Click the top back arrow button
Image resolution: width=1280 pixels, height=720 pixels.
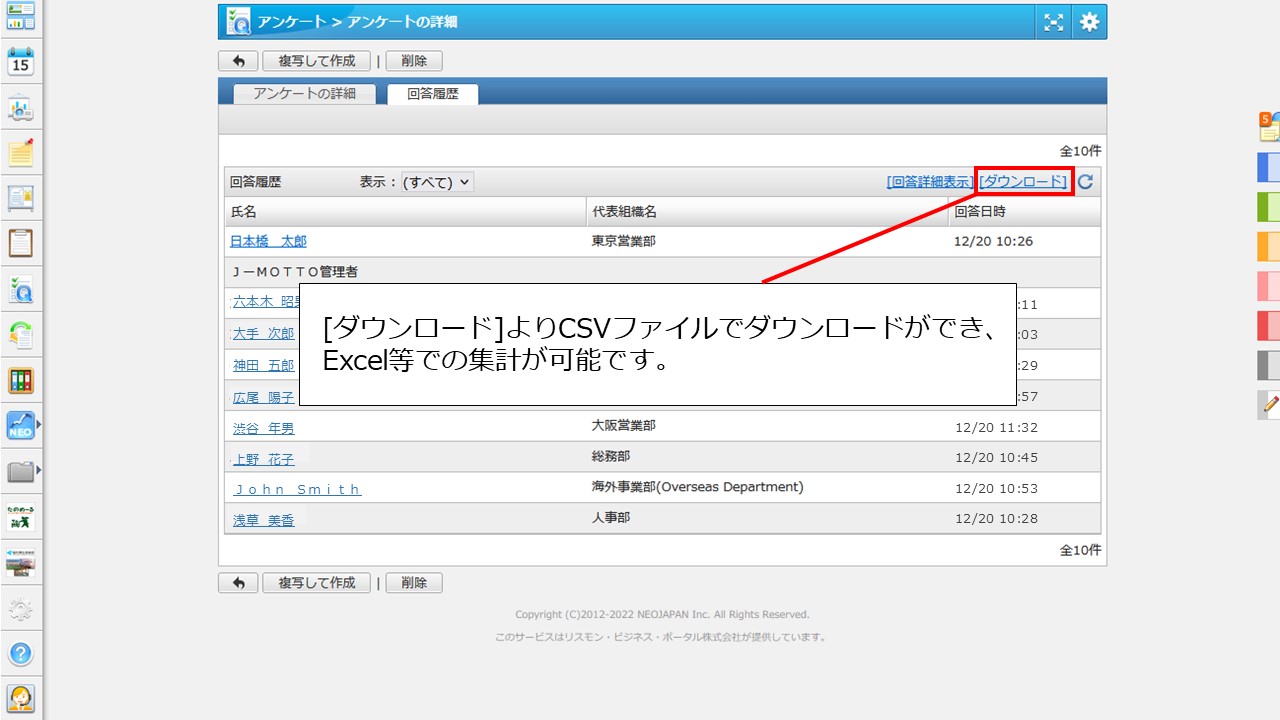238,61
